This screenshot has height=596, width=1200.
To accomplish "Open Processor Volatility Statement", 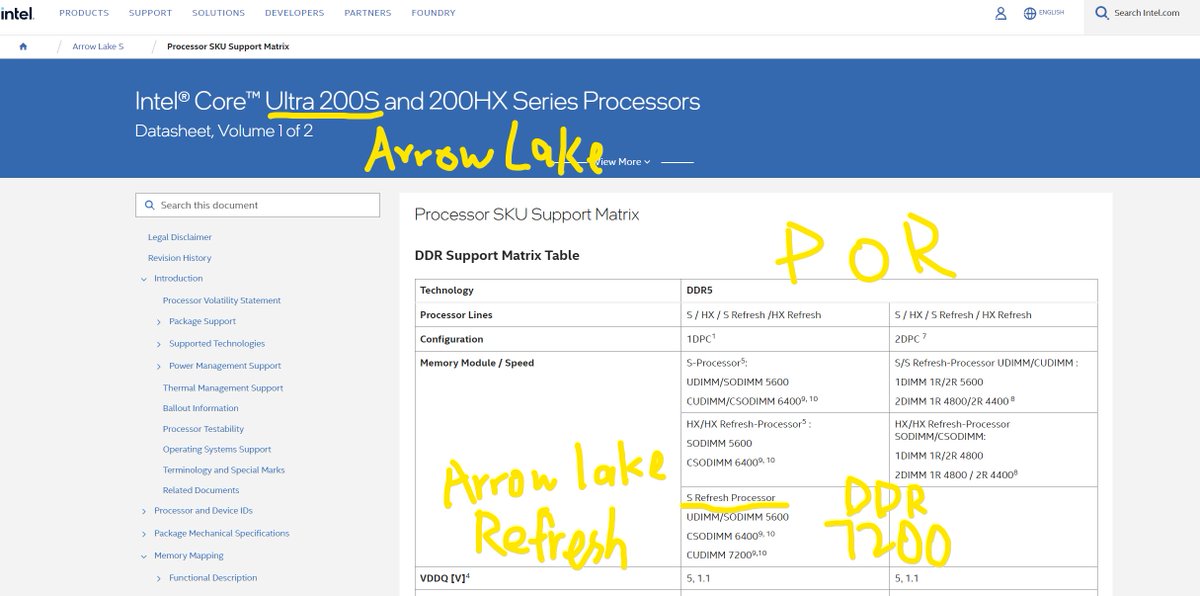I will [x=222, y=300].
